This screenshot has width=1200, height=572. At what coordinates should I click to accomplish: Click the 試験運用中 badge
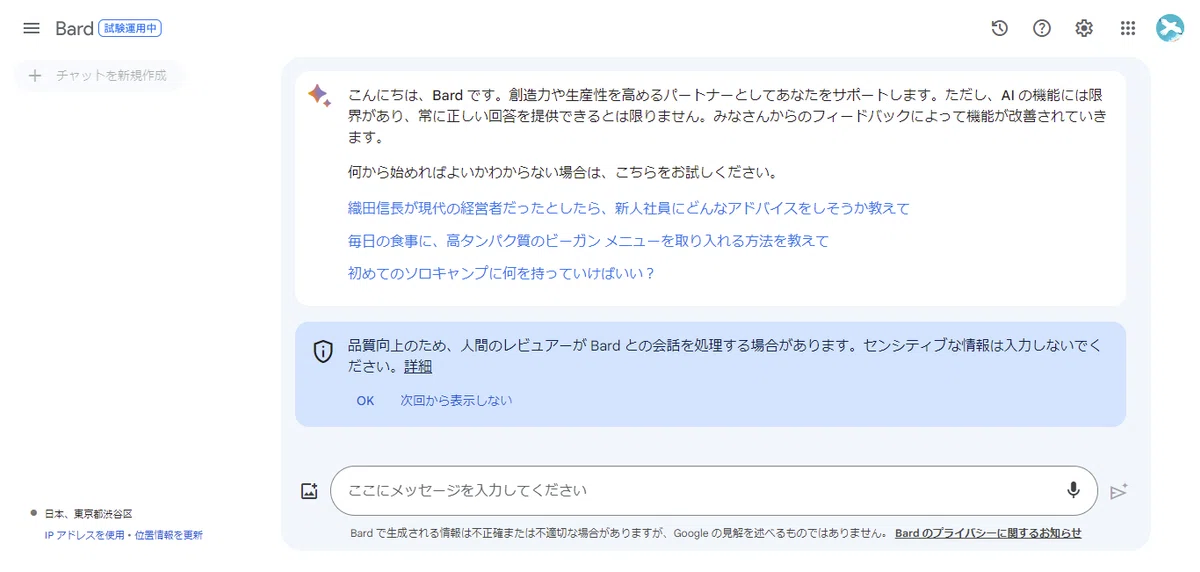[130, 28]
